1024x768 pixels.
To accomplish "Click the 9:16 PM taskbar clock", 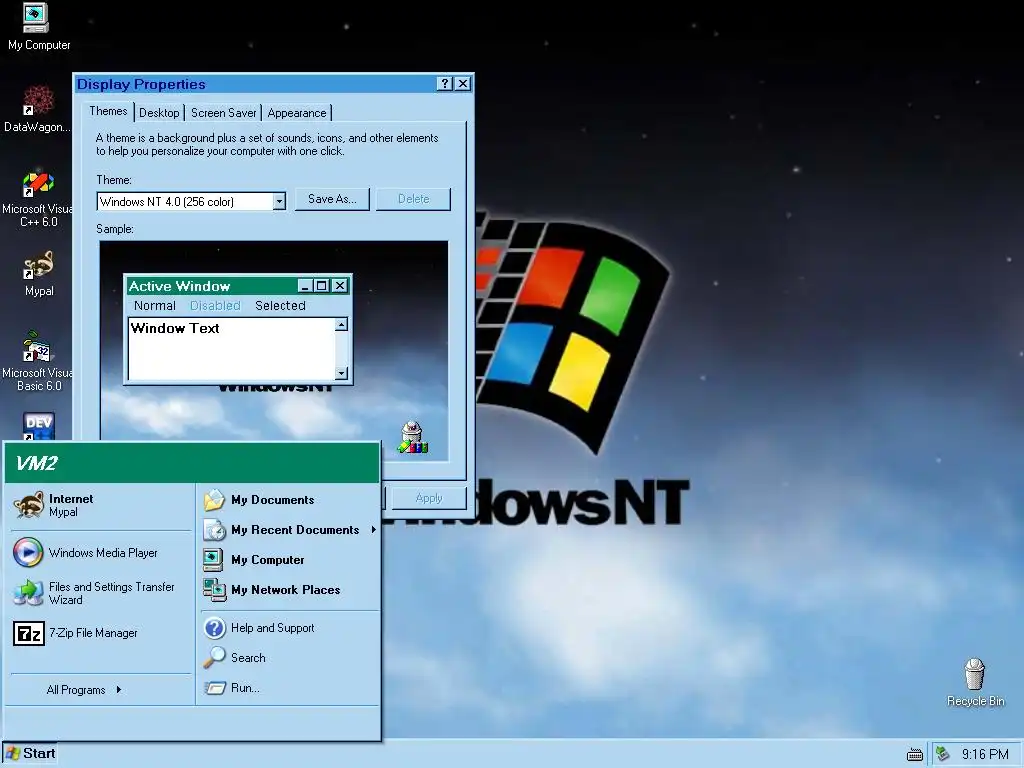I will tap(985, 755).
